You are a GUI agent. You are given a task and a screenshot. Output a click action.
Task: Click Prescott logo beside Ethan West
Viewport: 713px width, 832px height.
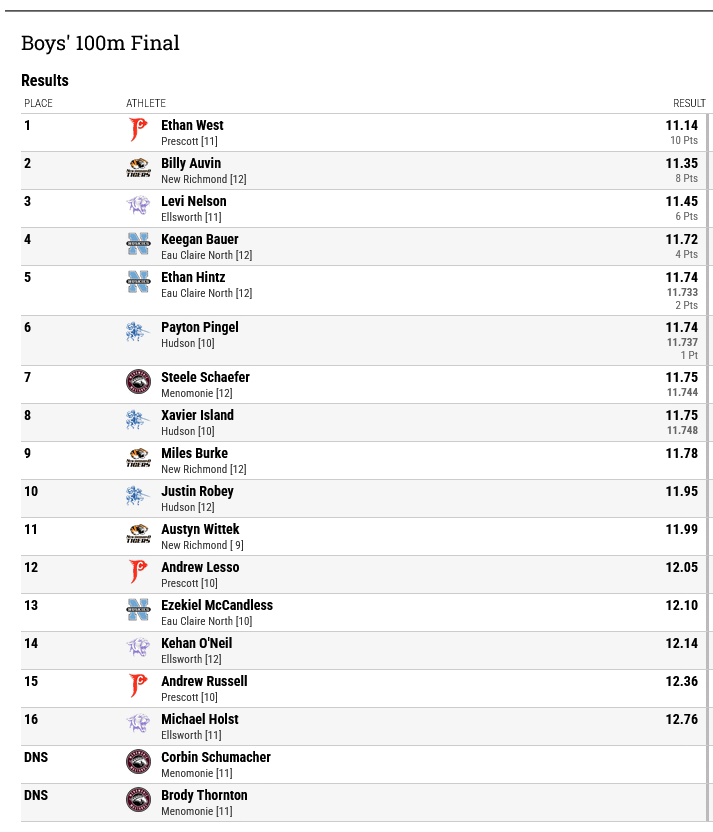[138, 130]
